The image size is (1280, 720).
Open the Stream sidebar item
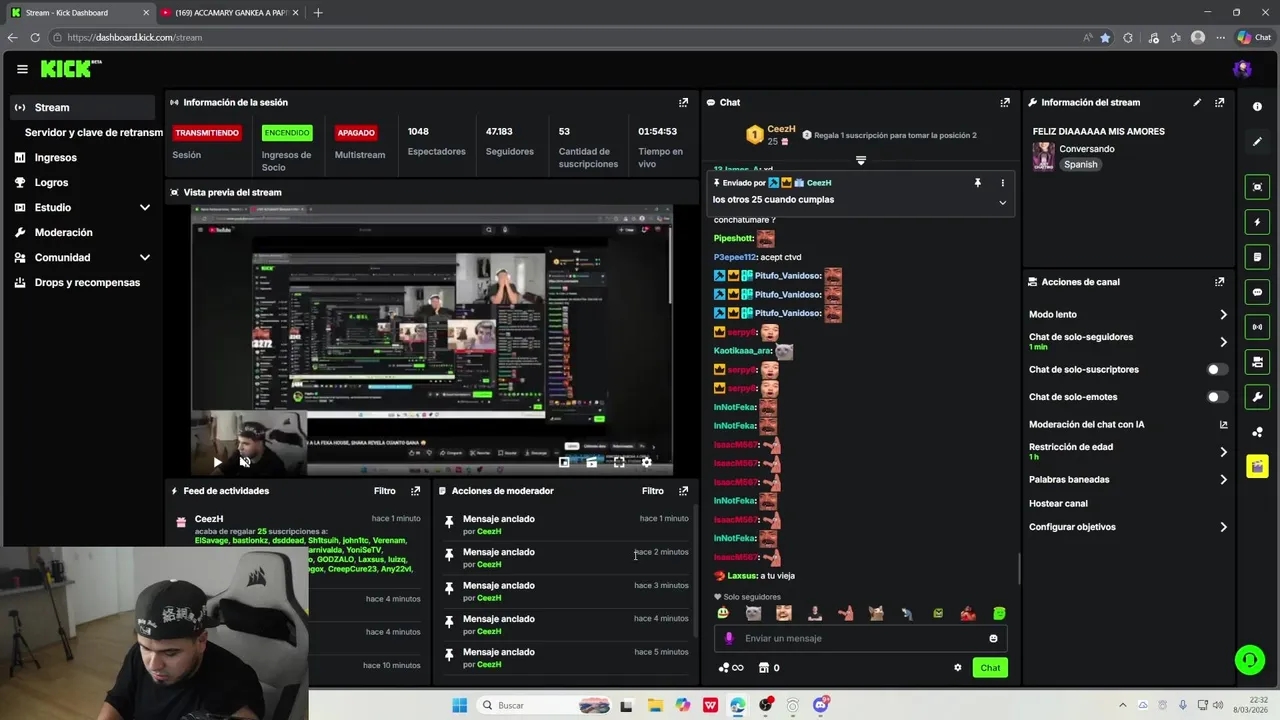(82, 107)
